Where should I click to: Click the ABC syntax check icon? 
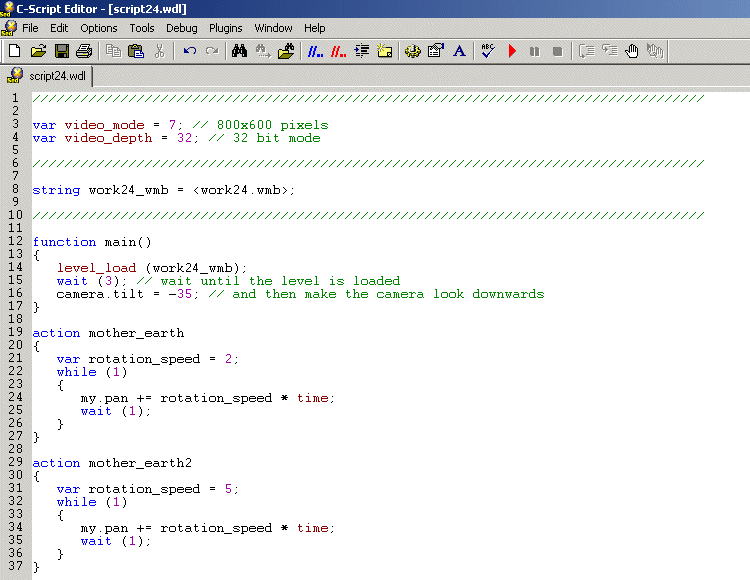point(487,51)
